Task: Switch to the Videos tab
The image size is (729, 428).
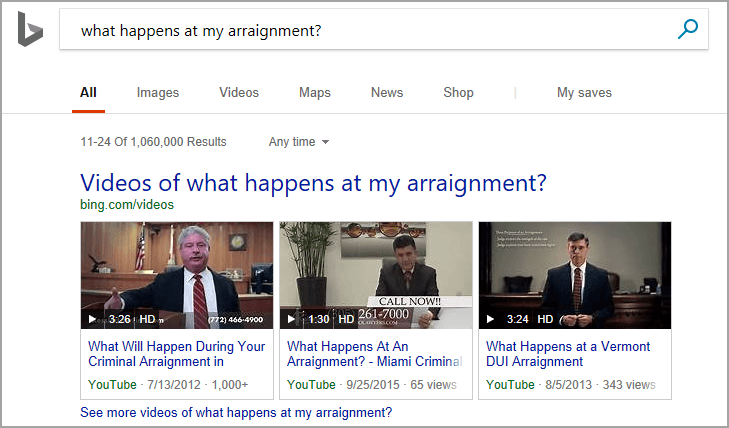Action: click(x=239, y=92)
